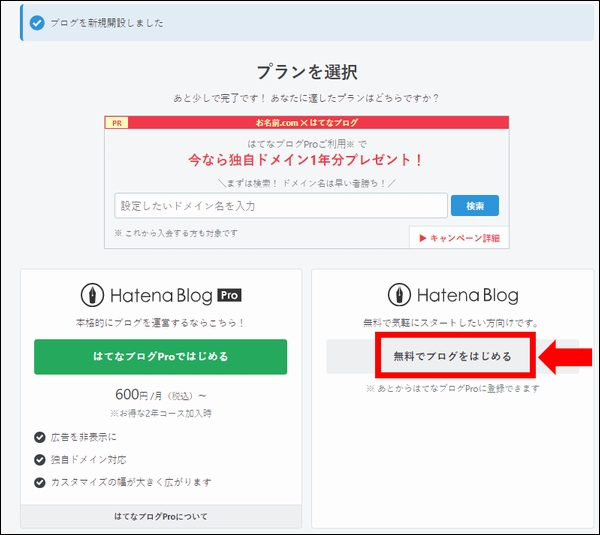The height and width of the screenshot is (535, 600).
Task: Click 広告を非表示に feature text
Action: tap(83, 437)
